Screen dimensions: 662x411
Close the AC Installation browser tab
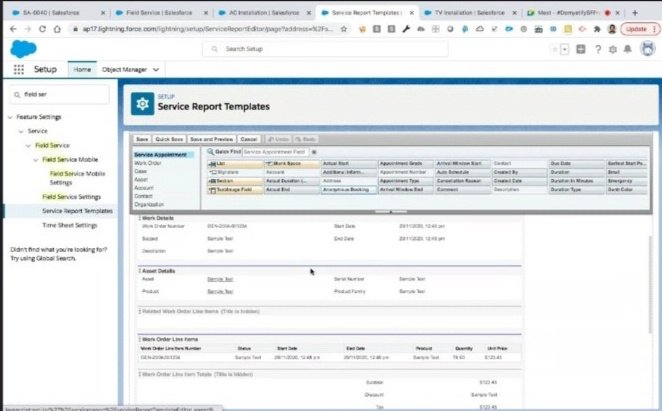click(309, 13)
